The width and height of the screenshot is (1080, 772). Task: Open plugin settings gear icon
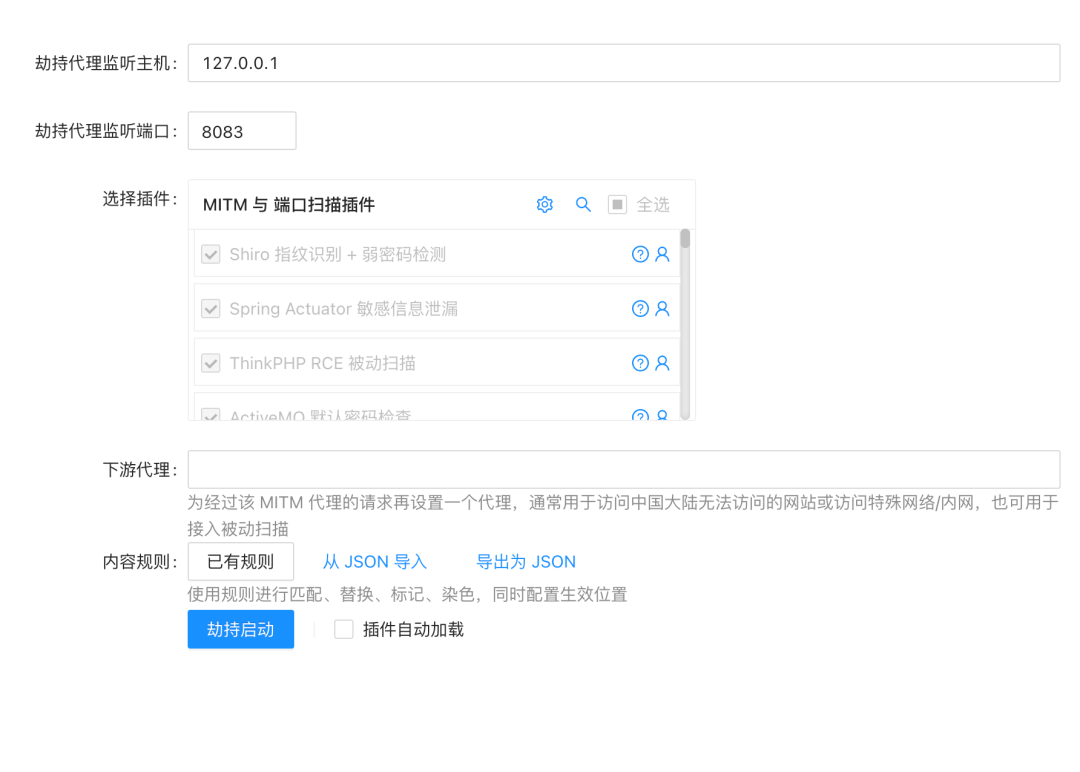point(545,205)
